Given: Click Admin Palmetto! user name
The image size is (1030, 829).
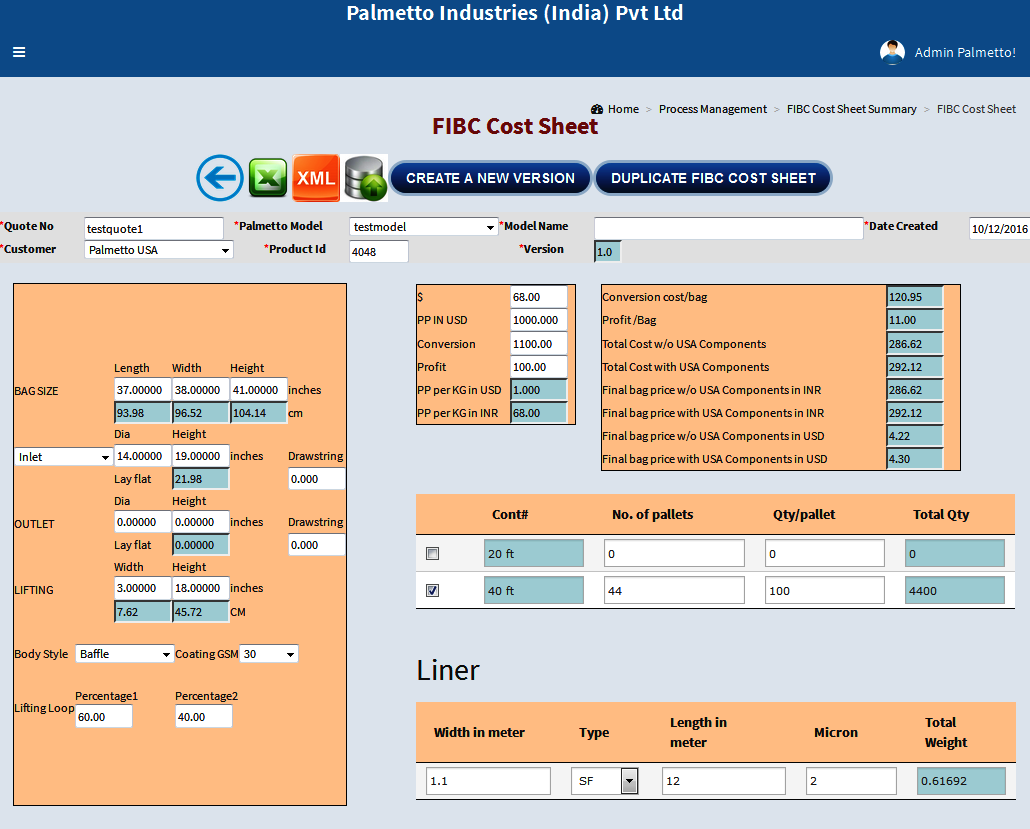Looking at the screenshot, I should click(x=965, y=53).
